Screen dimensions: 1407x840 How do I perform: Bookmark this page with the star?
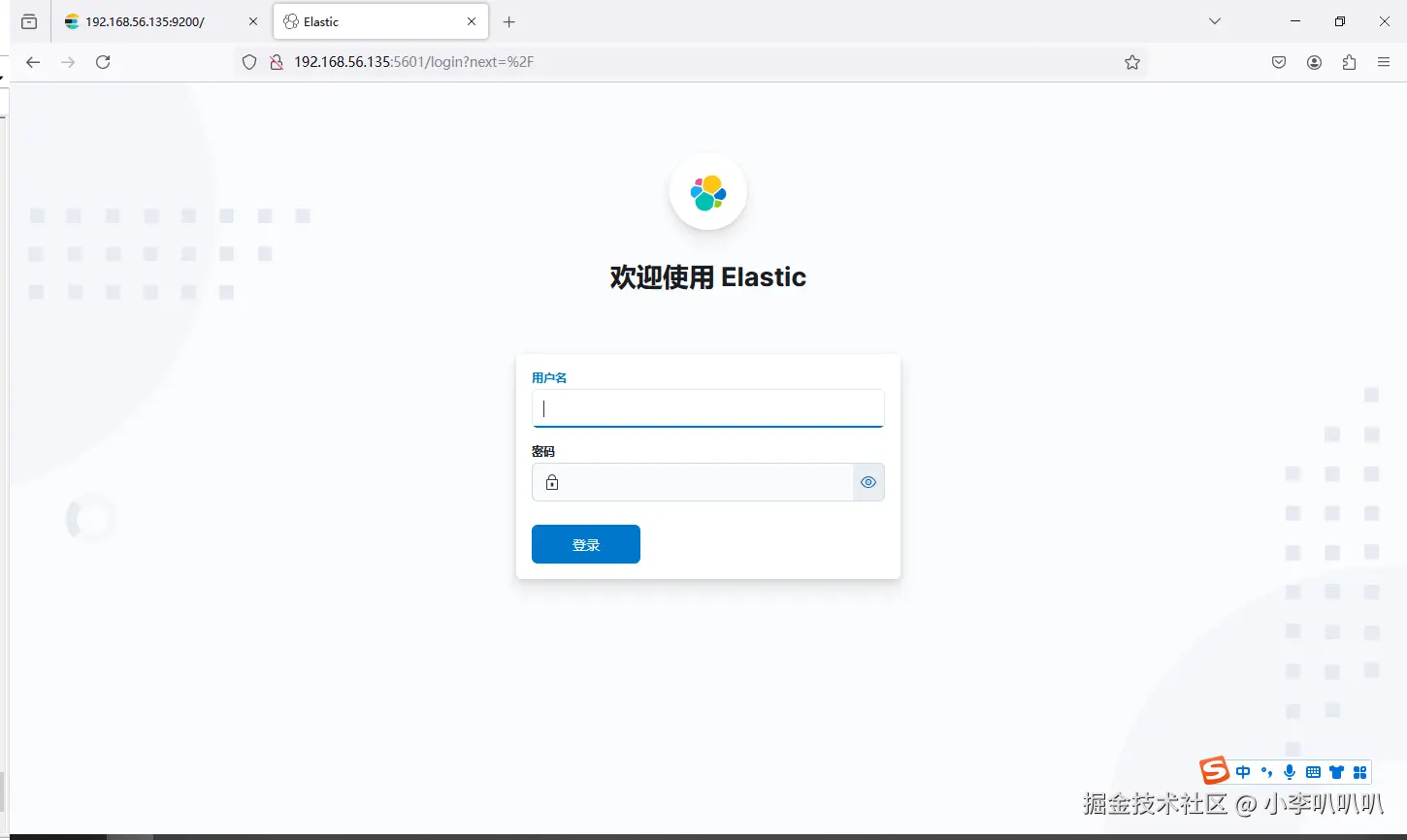tap(1131, 62)
